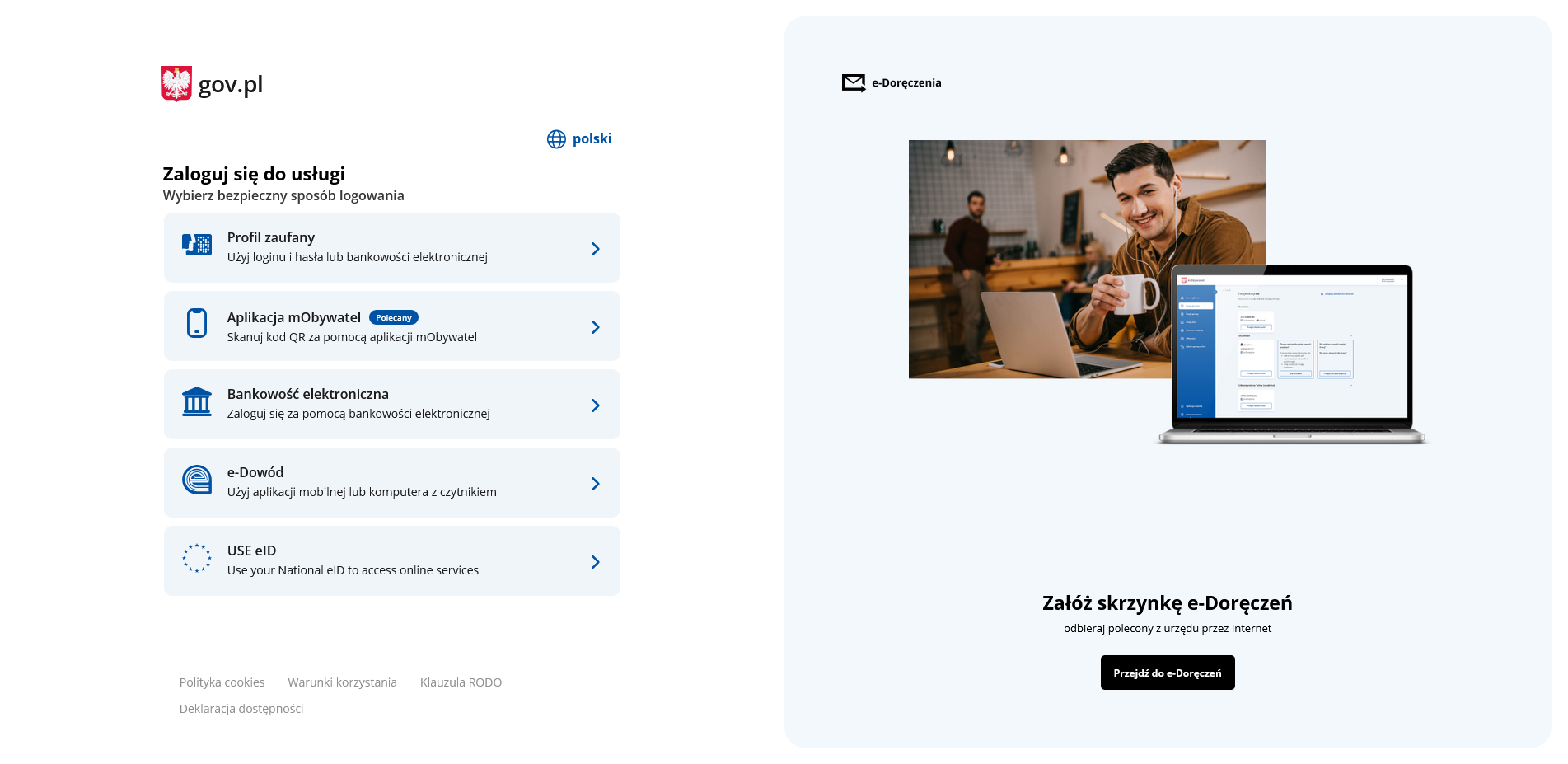Click the gov.pl eagle emblem logo
This screenshot has width=1568, height=764.
pyautogui.click(x=176, y=83)
